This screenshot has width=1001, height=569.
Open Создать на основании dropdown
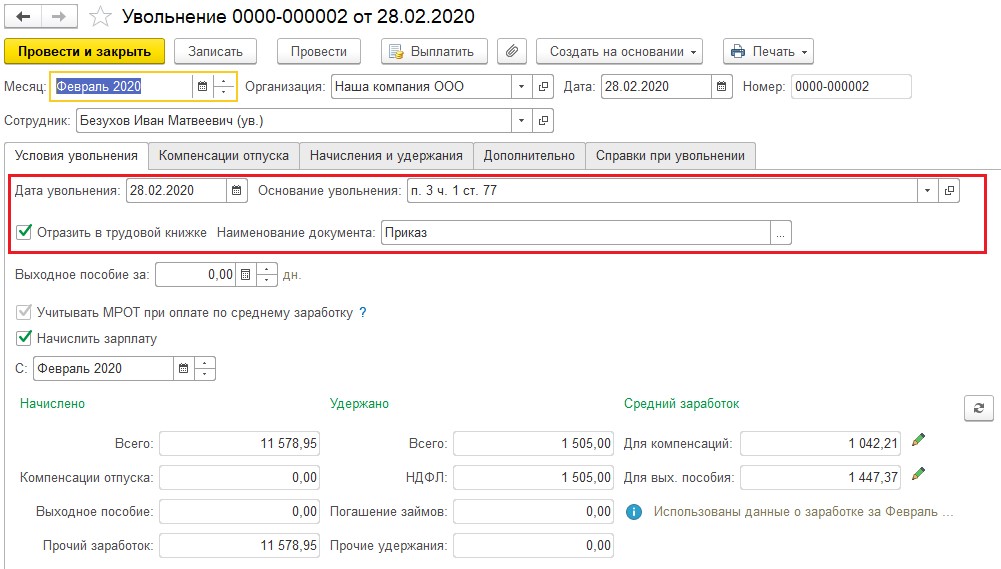pyautogui.click(x=619, y=51)
